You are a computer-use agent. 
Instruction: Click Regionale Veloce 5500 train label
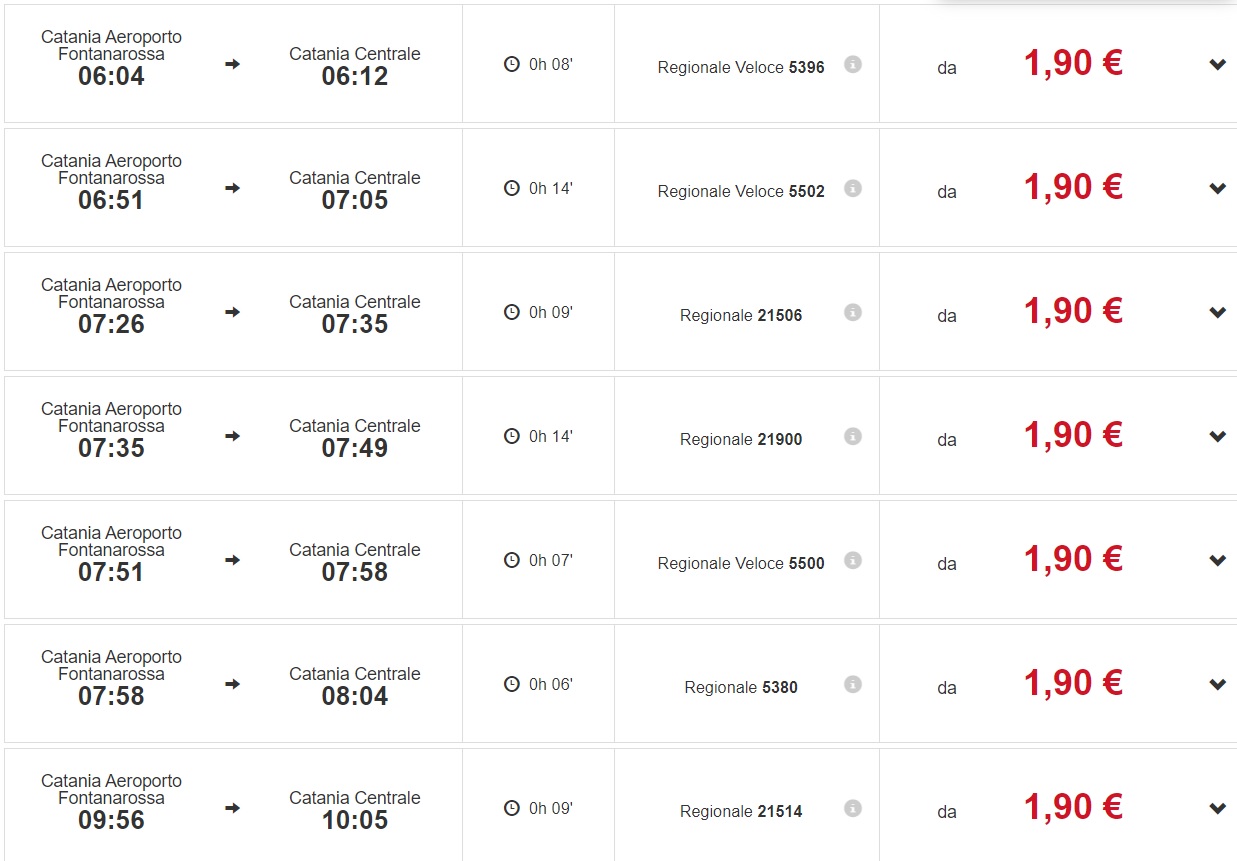[x=741, y=564]
